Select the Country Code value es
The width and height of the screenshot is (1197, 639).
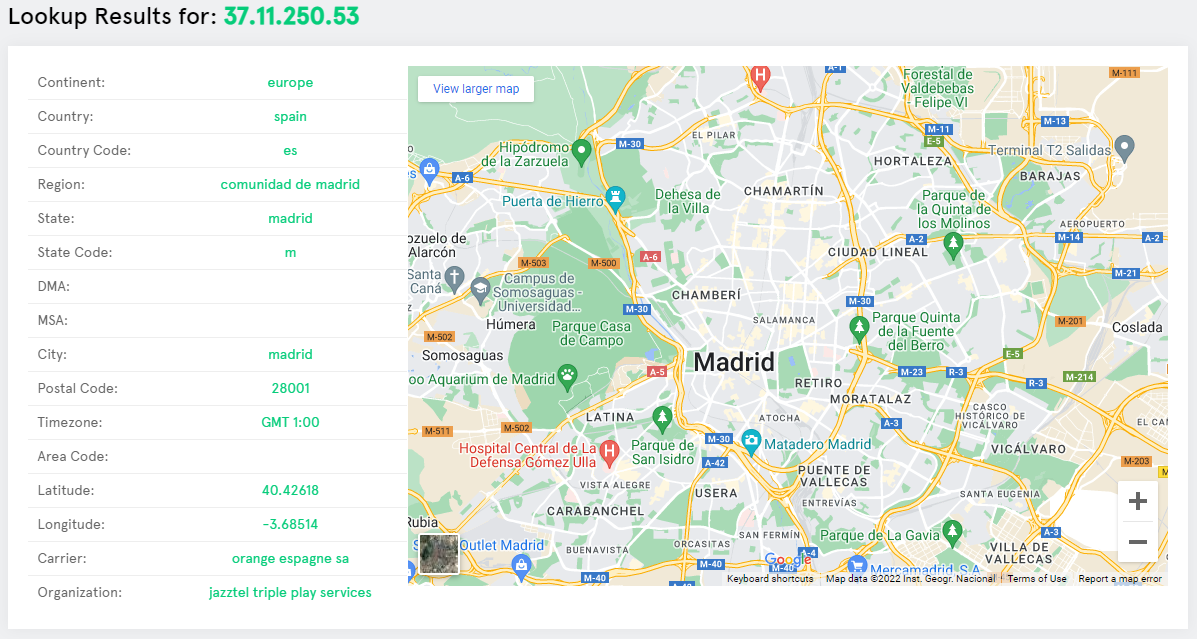click(x=290, y=150)
